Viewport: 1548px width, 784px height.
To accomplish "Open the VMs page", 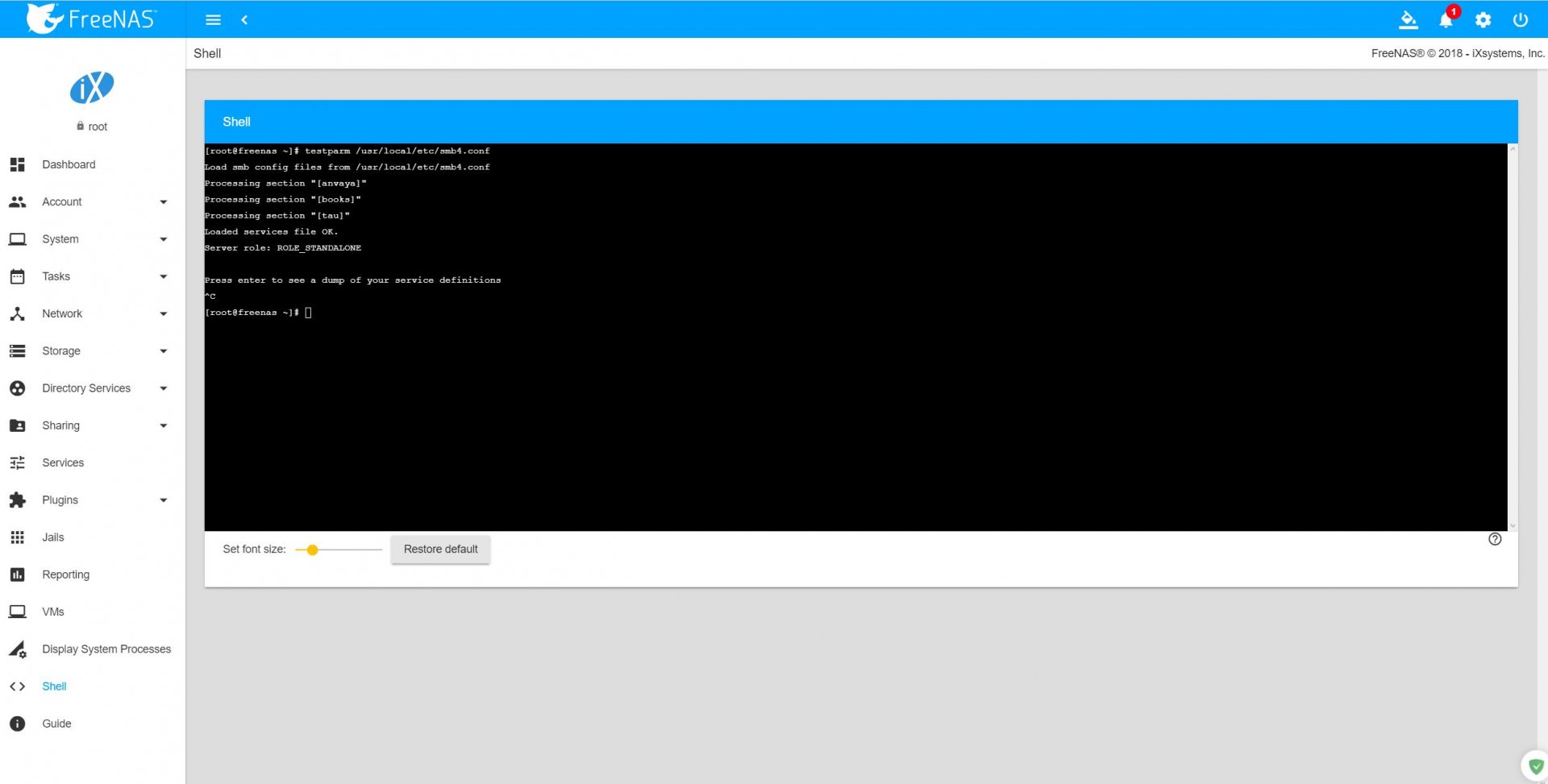I will (92, 612).
